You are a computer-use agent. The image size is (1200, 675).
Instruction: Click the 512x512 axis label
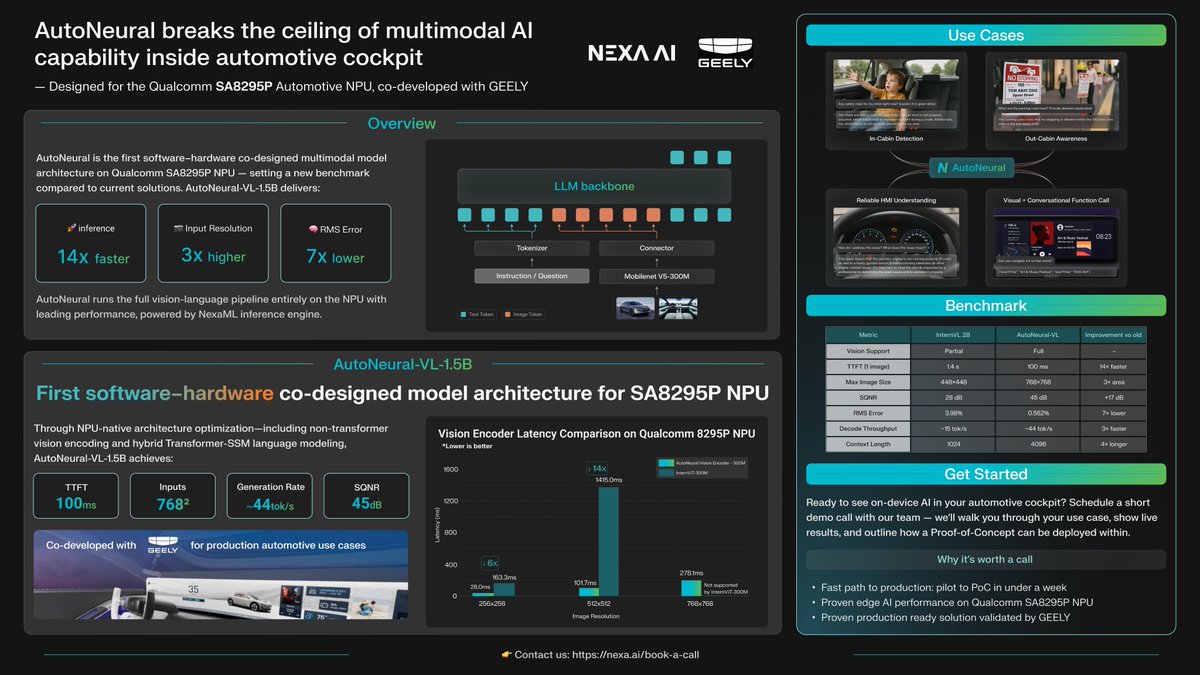pyautogui.click(x=600, y=605)
